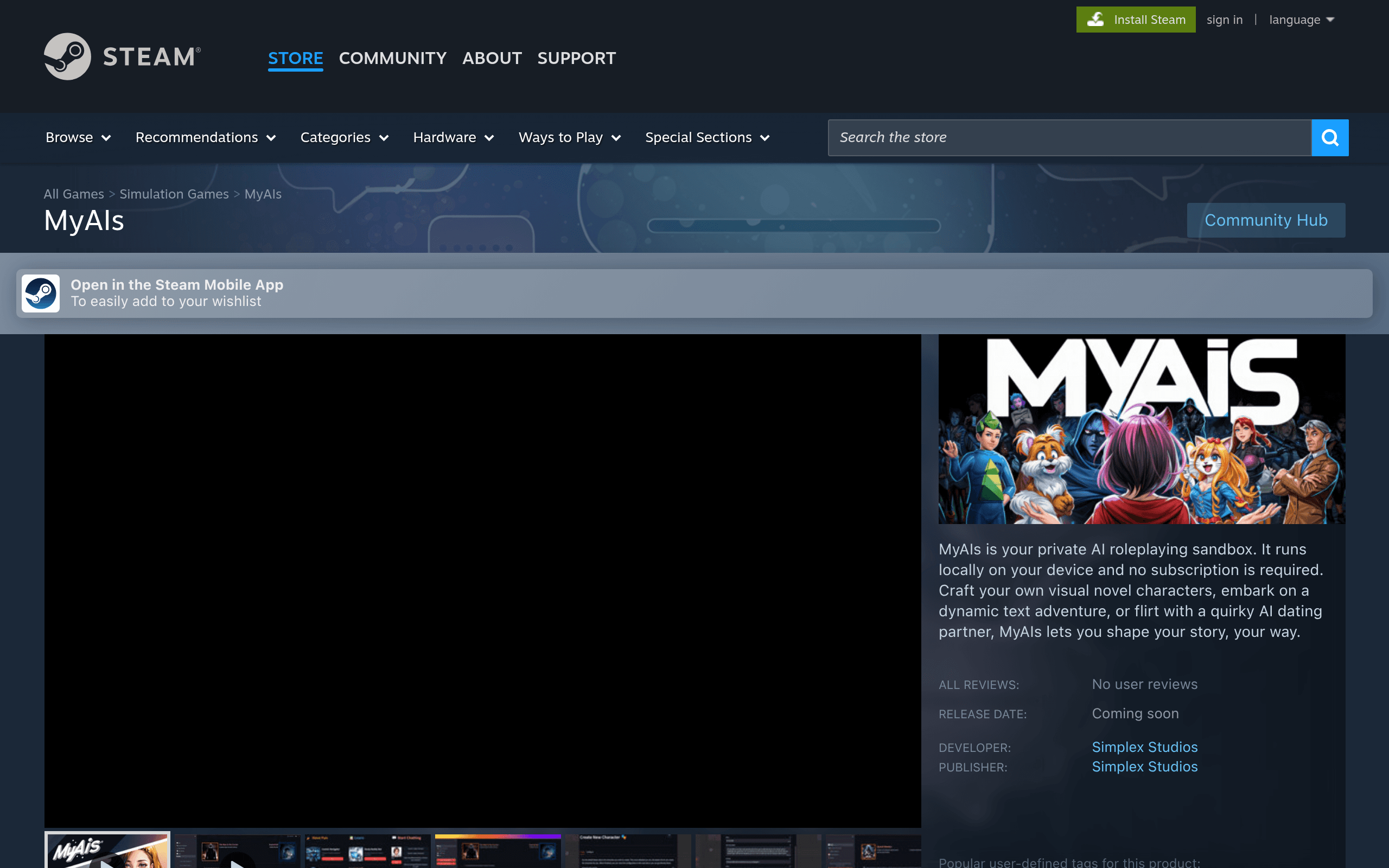The image size is (1389, 868).
Task: Click the sign in link
Action: coord(1224,20)
